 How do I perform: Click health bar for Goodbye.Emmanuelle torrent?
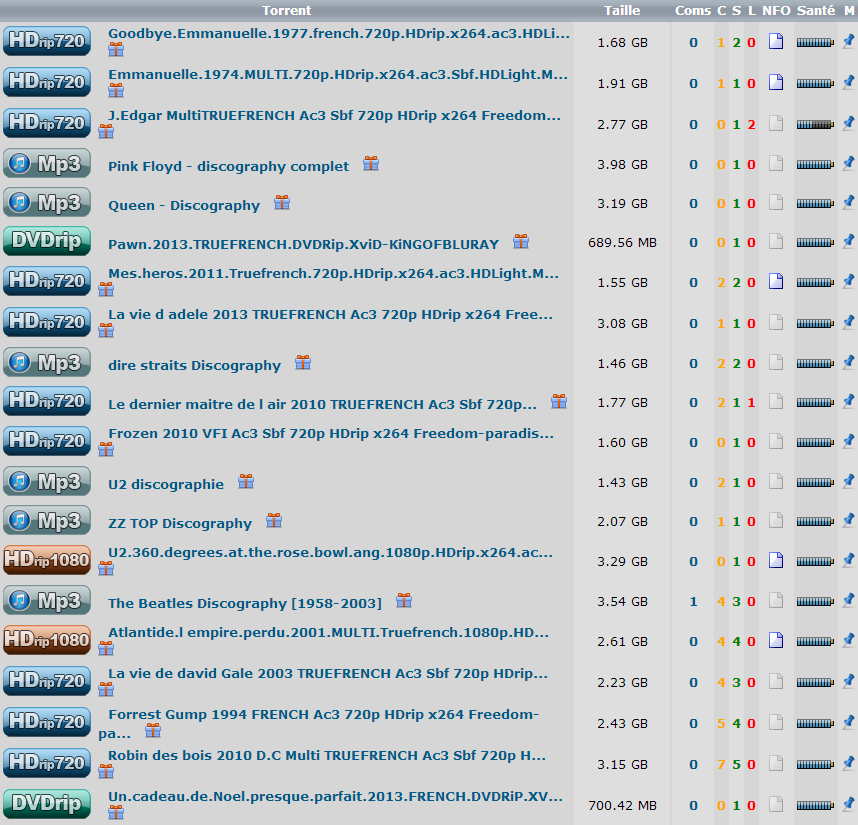coord(815,42)
